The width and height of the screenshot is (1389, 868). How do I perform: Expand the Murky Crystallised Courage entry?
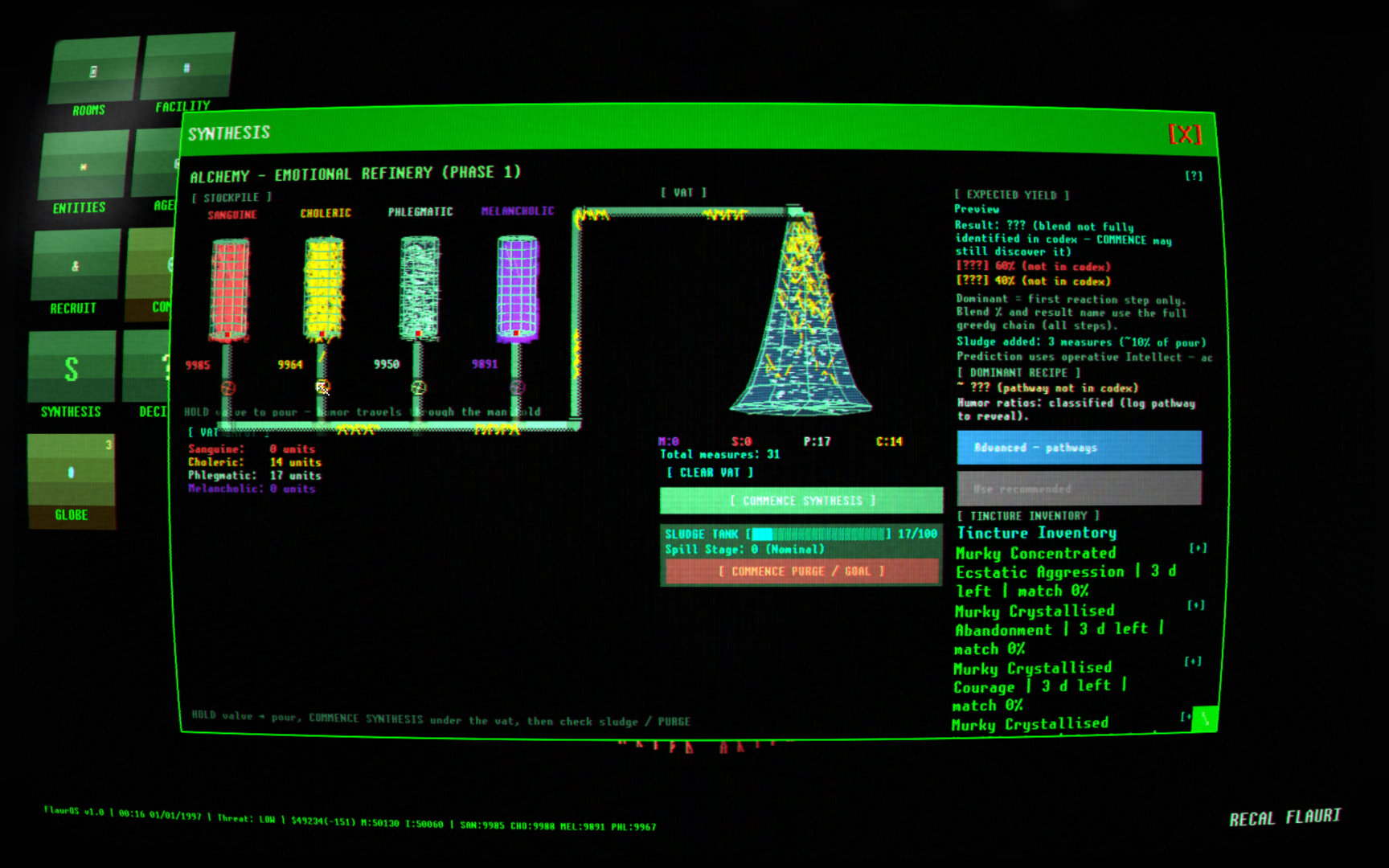1193,661
